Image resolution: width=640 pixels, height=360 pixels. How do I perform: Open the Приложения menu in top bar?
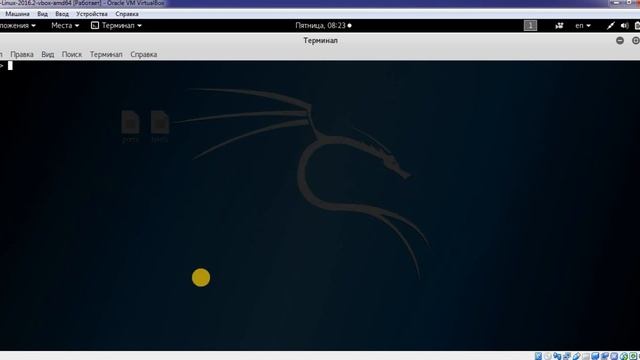click(18, 25)
